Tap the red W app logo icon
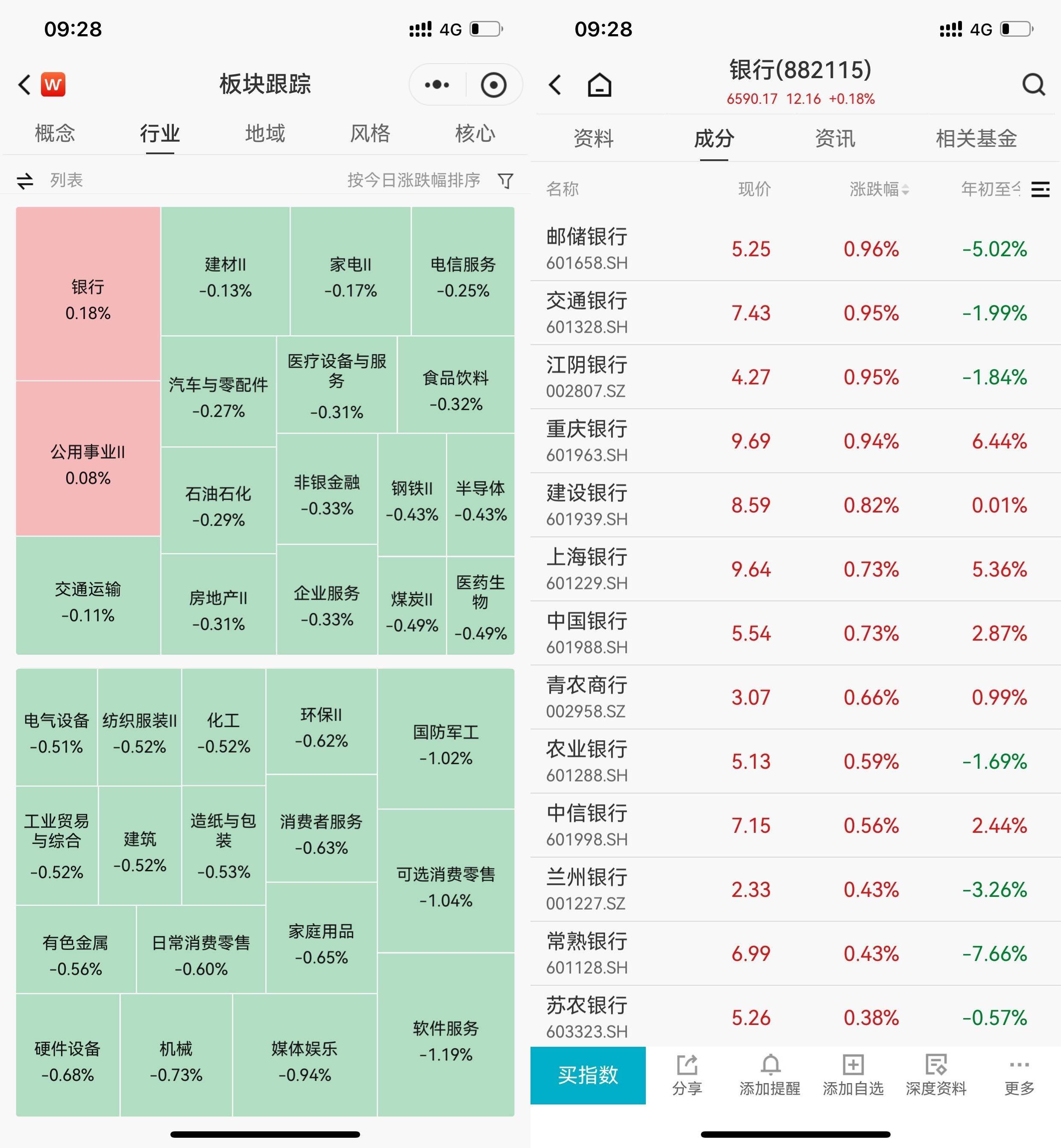Viewport: 1061px width, 1148px height. 53,85
